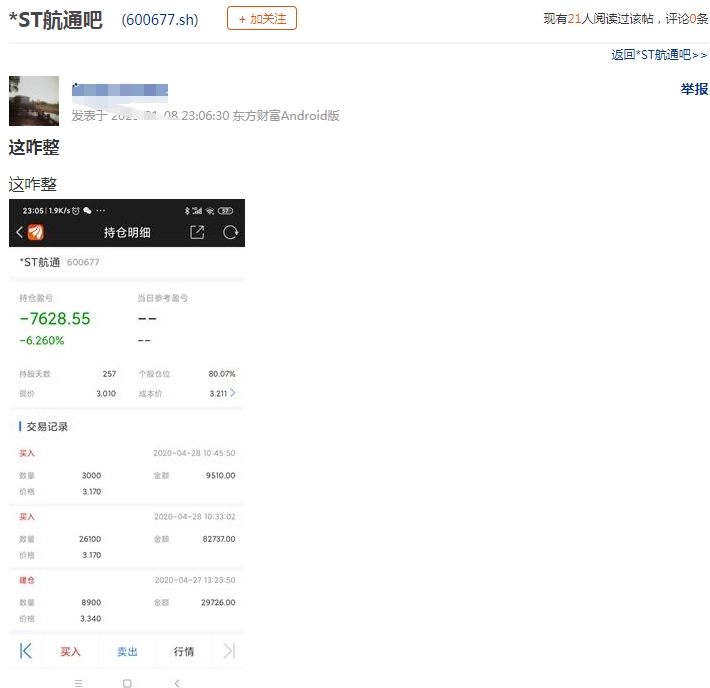Click the 建仓 record label

tap(27, 580)
